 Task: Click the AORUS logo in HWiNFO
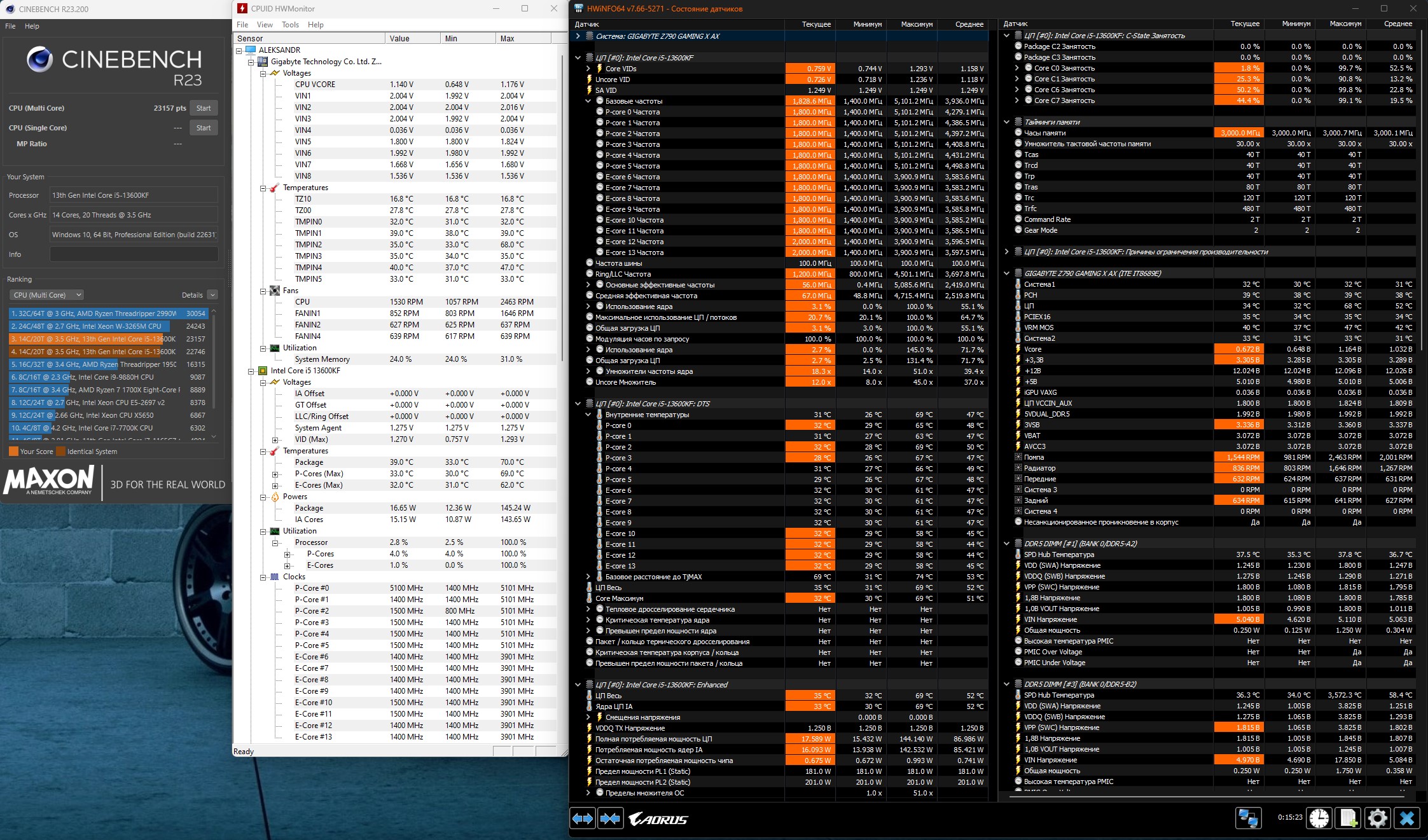tap(658, 819)
